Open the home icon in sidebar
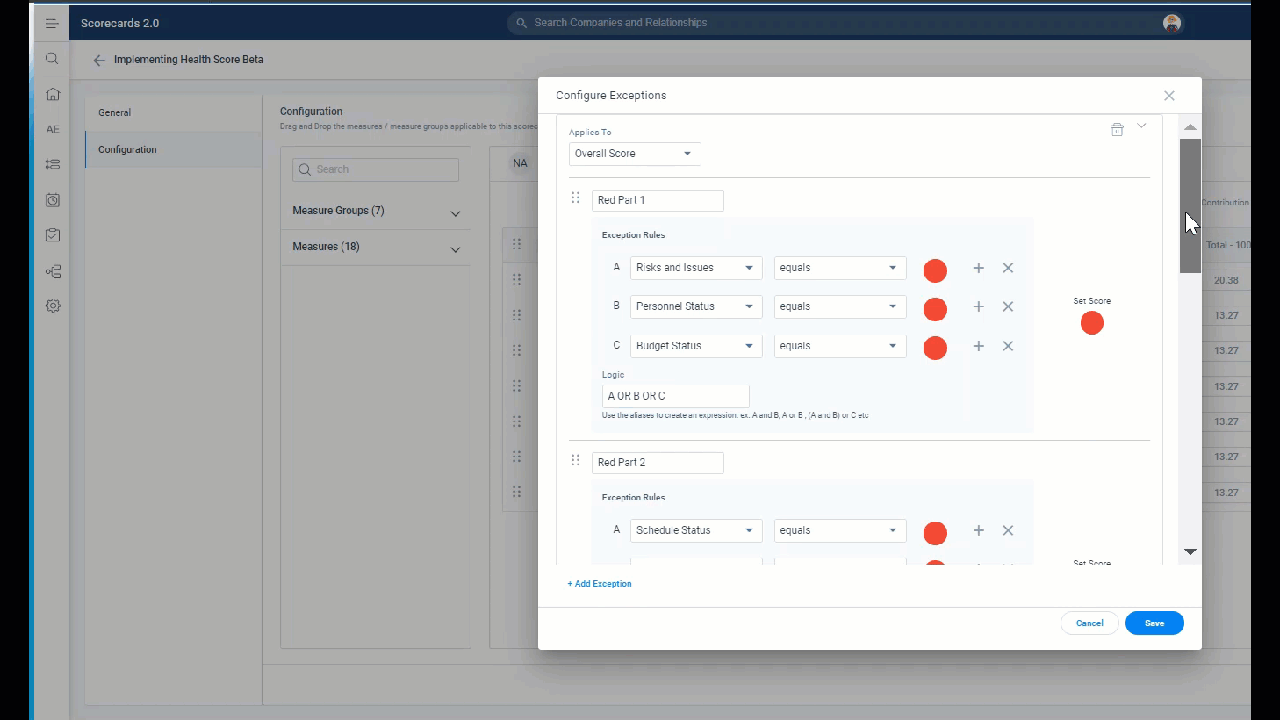Image resolution: width=1280 pixels, height=720 pixels. click(x=53, y=94)
